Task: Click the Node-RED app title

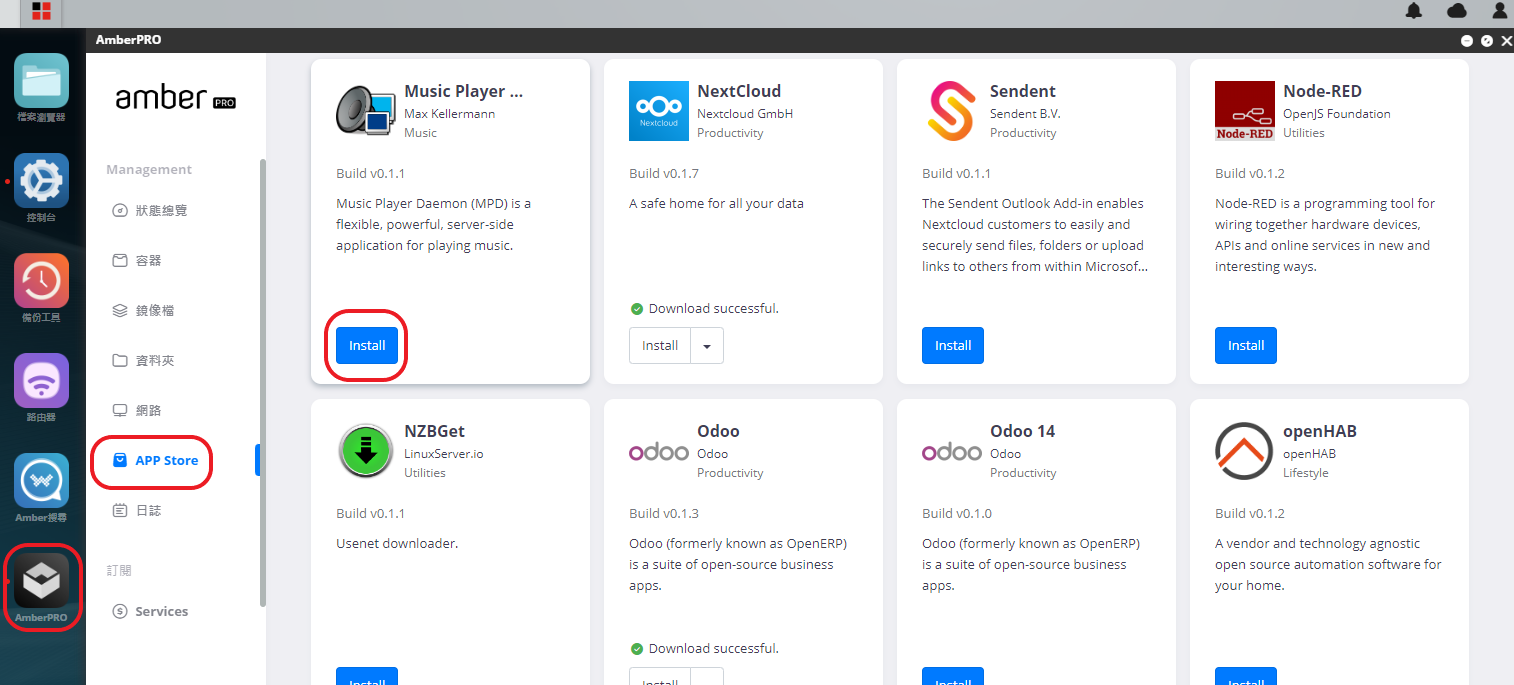Action: pyautogui.click(x=1322, y=91)
